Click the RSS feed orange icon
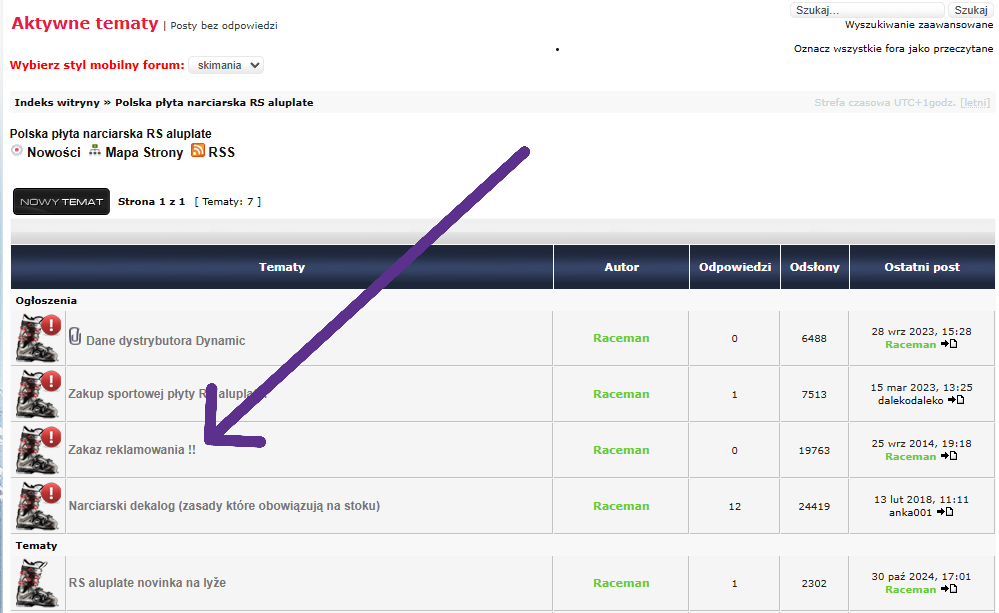 [198, 151]
